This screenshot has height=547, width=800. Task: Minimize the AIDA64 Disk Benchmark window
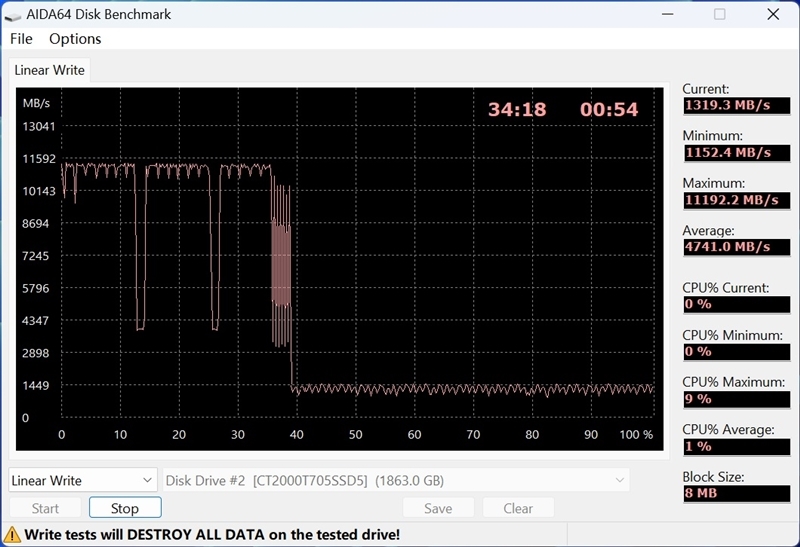tap(667, 14)
